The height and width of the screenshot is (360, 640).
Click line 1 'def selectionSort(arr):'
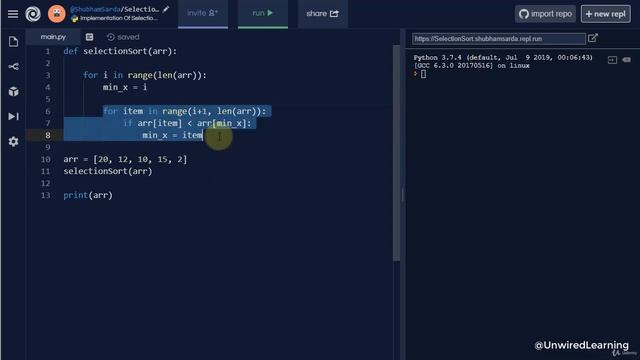(120, 51)
